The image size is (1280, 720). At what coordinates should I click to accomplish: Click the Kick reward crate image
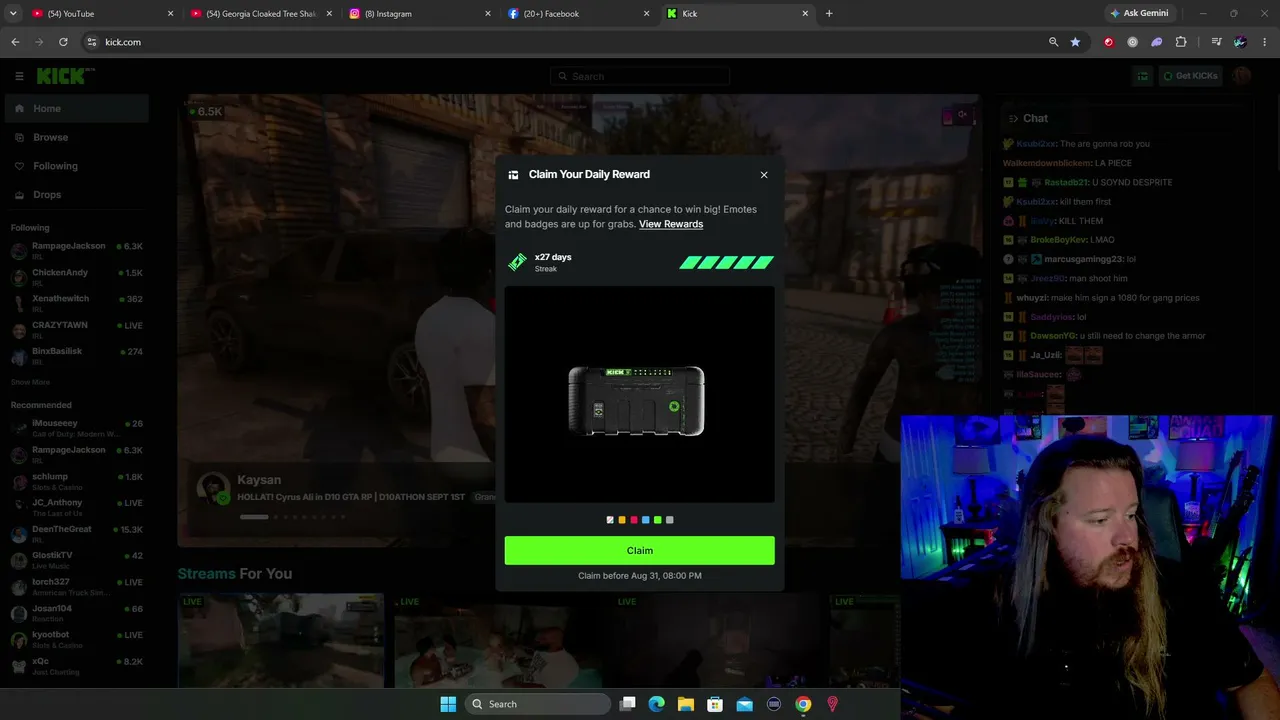[x=637, y=401]
